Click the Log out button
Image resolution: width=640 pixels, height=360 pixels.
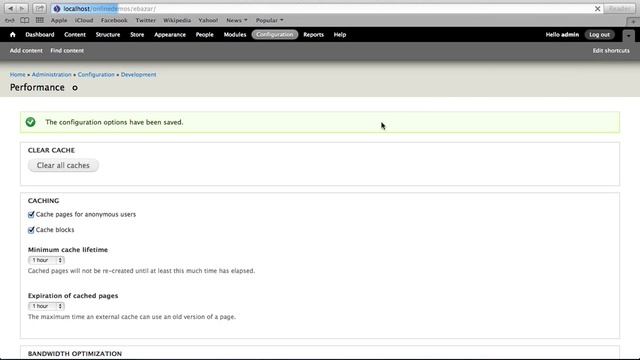click(599, 35)
